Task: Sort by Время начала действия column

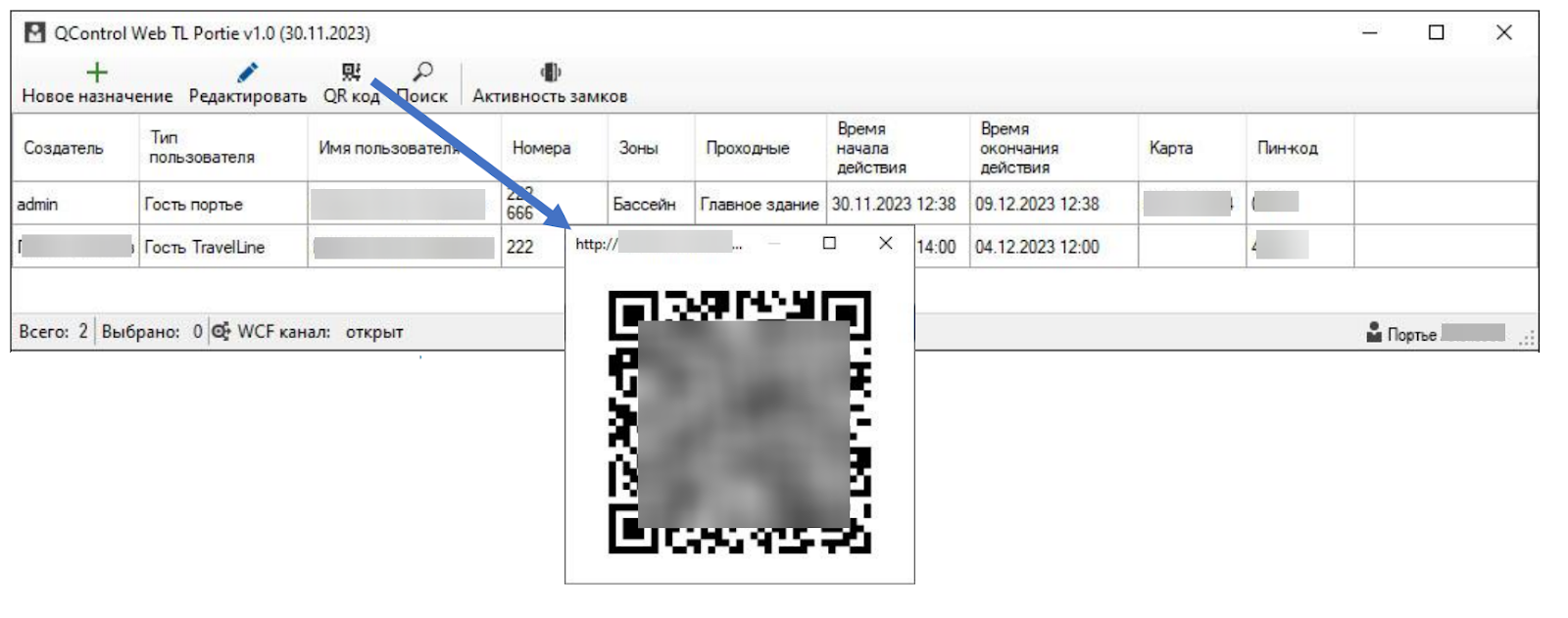Action: (x=898, y=147)
